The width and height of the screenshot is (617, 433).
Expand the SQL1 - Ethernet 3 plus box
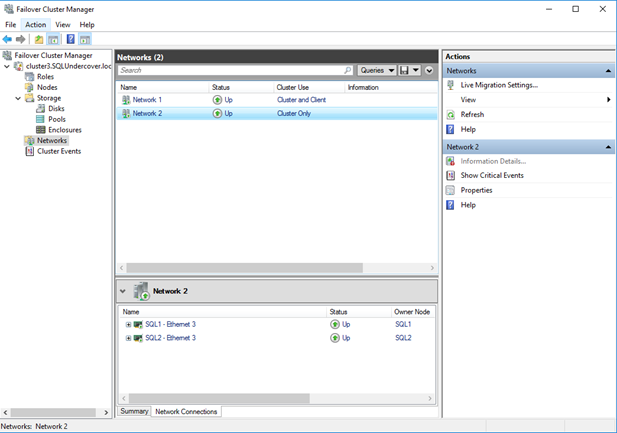coord(128,324)
